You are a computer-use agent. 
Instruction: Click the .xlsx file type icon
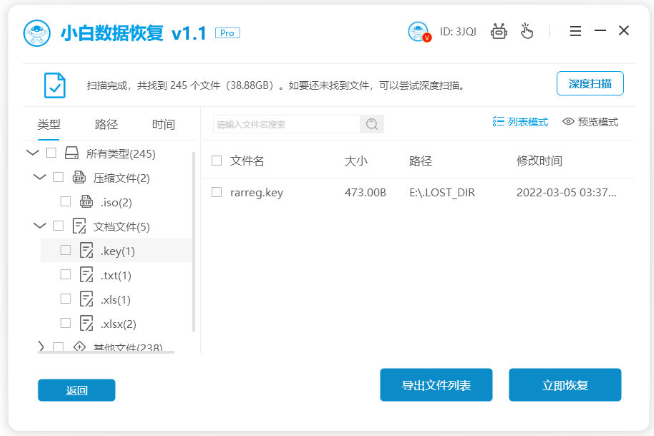click(x=86, y=323)
